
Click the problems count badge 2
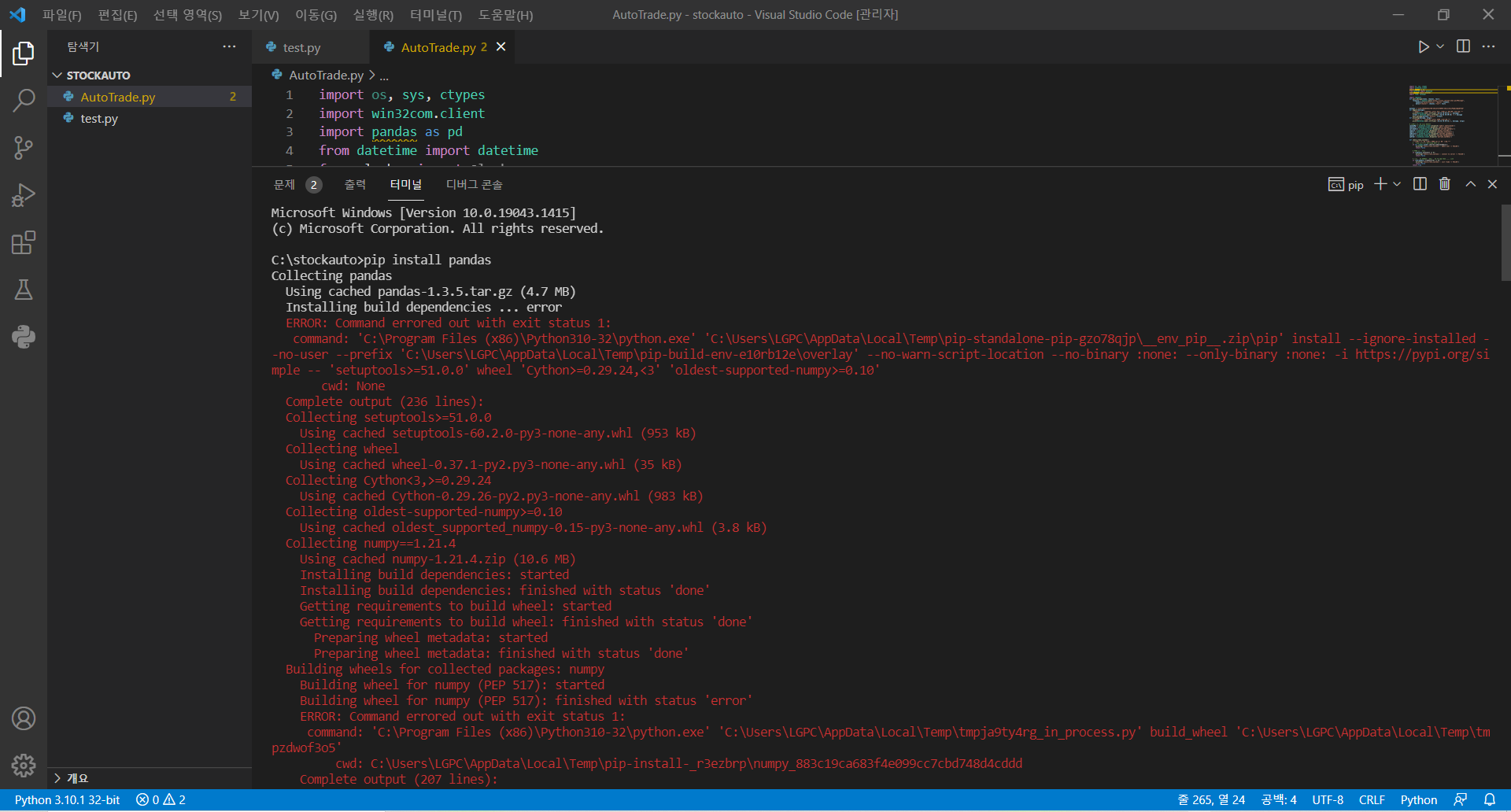click(x=314, y=185)
